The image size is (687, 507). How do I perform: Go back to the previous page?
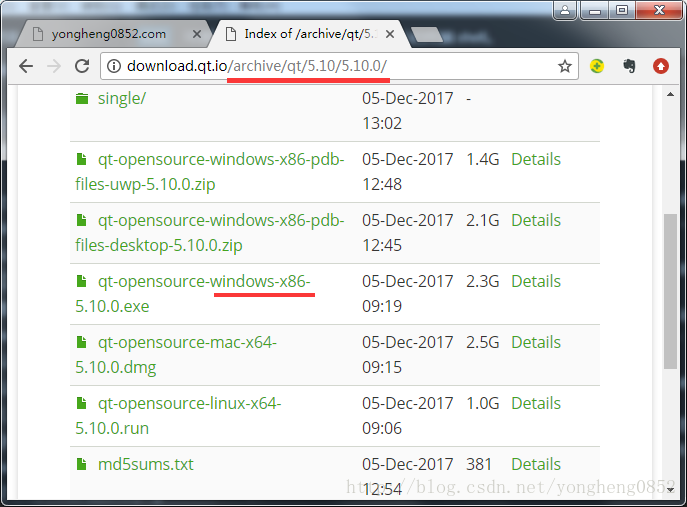point(26,66)
